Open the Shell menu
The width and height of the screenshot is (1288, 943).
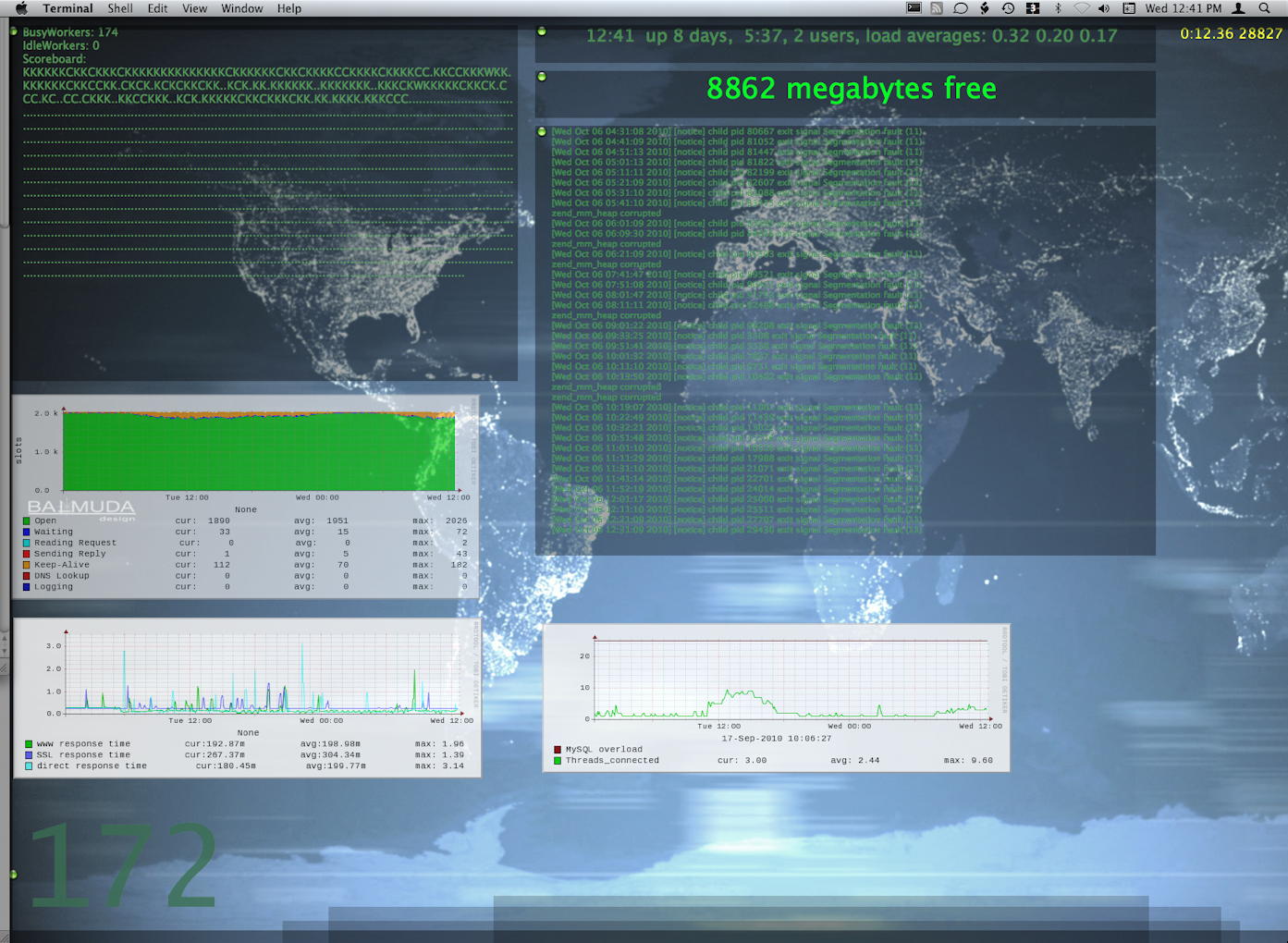pos(120,8)
